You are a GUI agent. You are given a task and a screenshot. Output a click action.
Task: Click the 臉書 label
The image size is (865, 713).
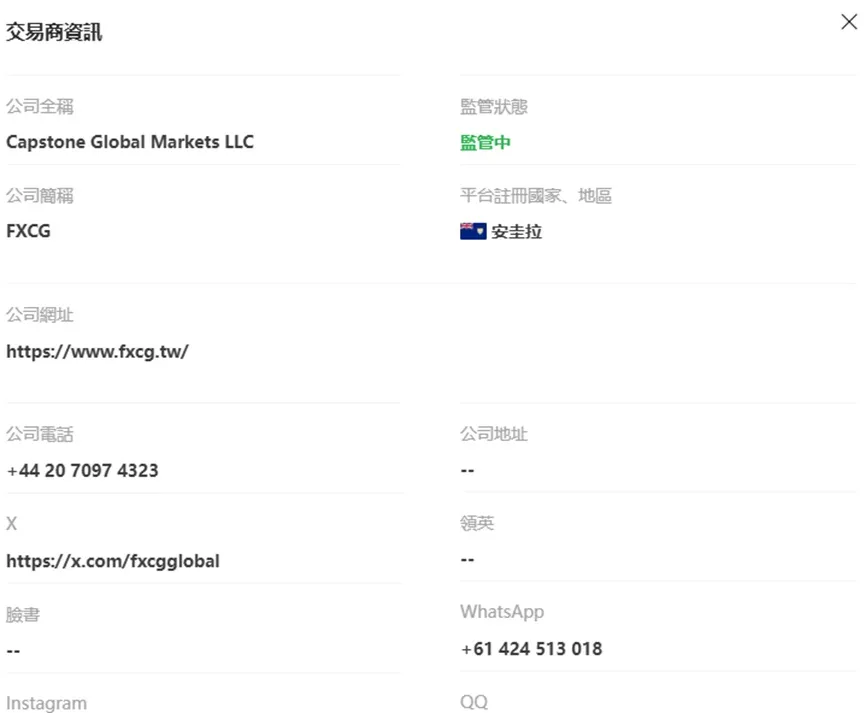coord(23,614)
